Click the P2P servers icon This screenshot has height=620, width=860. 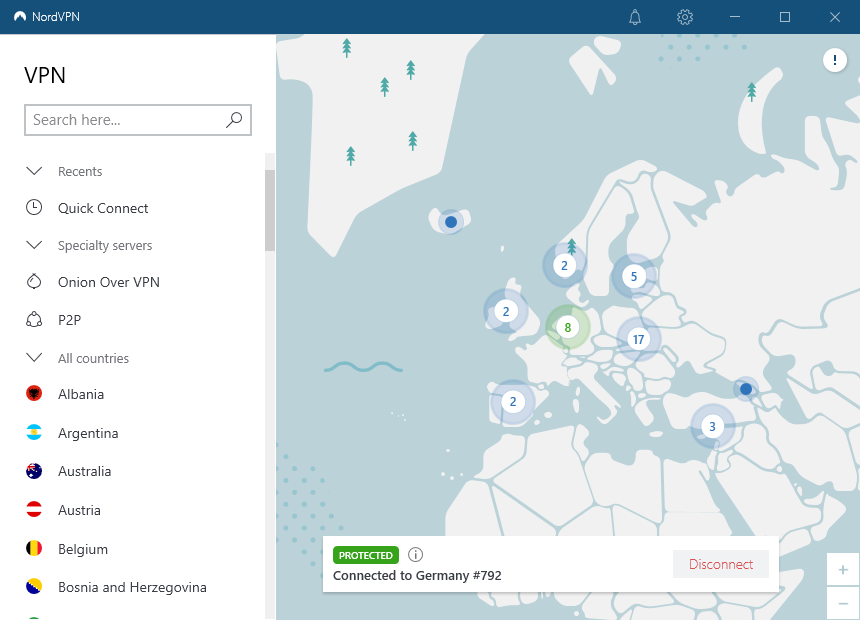click(34, 319)
